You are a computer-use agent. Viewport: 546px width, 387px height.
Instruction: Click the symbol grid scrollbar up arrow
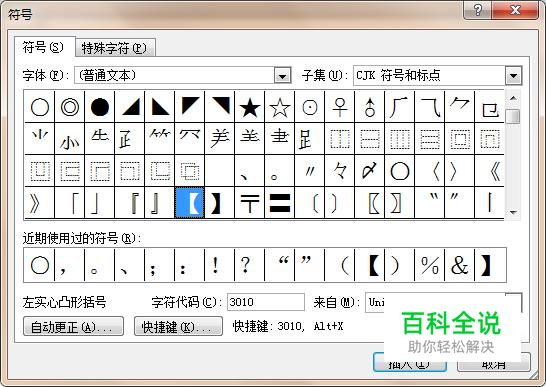(x=513, y=98)
